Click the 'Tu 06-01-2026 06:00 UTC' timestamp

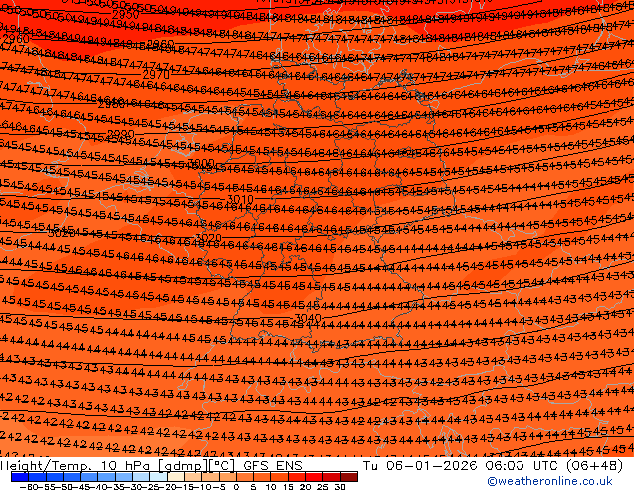(x=461, y=465)
